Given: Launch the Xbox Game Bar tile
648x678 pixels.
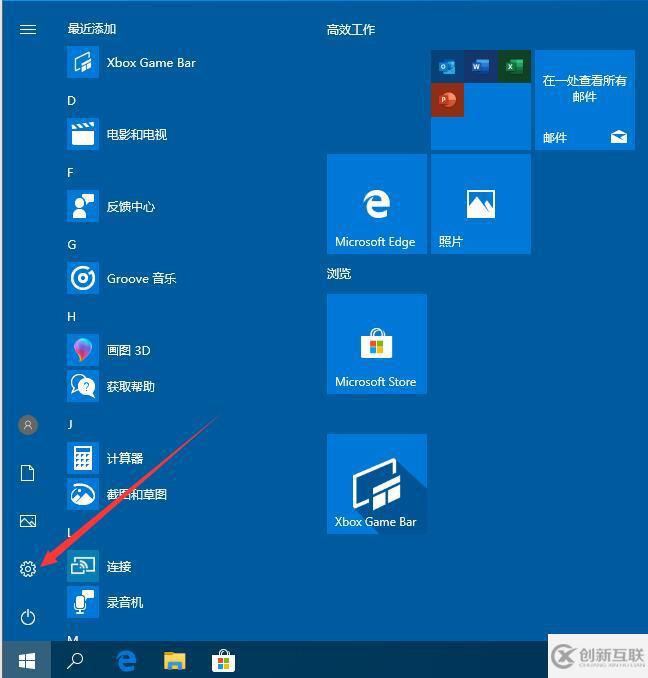Looking at the screenshot, I should 377,484.
